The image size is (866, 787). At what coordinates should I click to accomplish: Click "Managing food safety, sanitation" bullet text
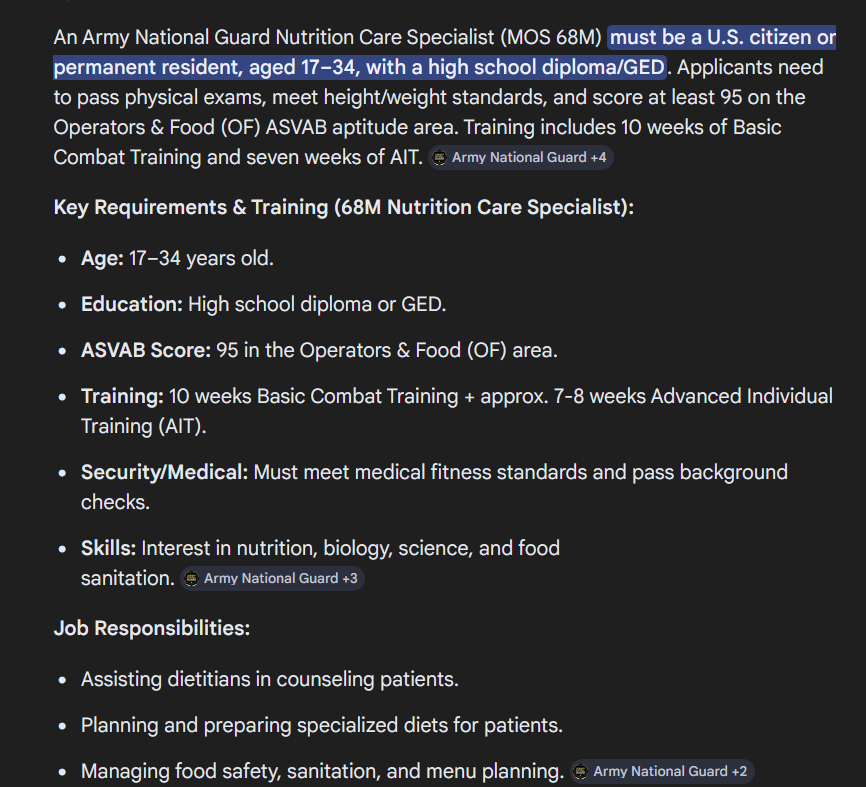tap(323, 772)
